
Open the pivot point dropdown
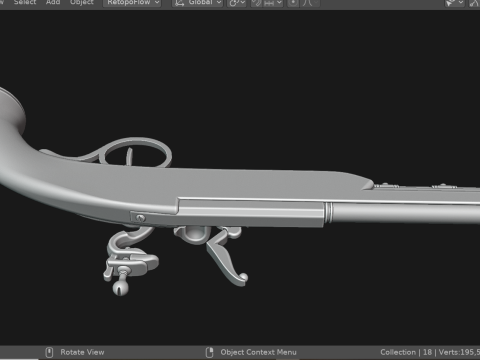[237, 3]
